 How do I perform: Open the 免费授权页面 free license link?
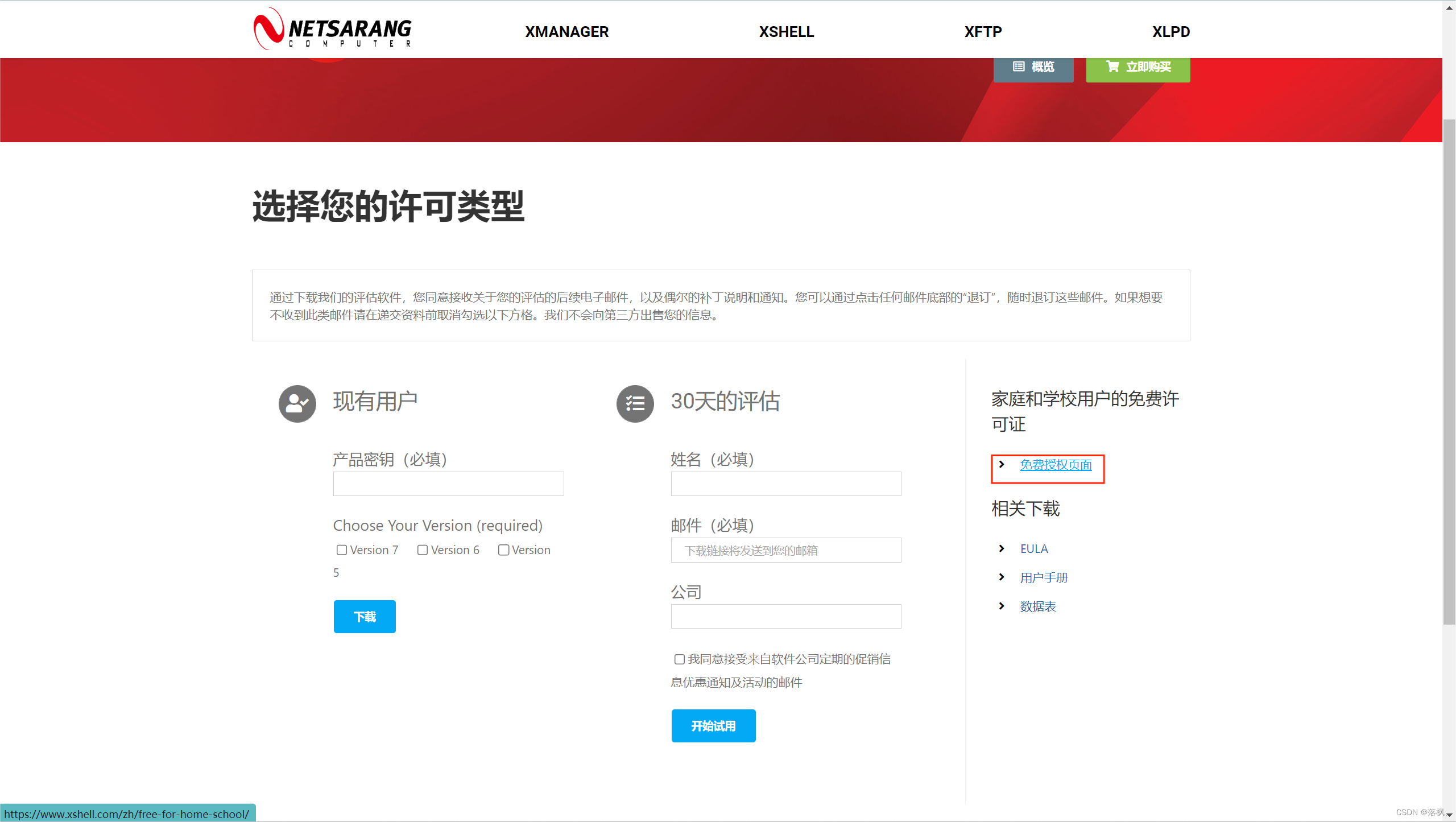point(1056,465)
